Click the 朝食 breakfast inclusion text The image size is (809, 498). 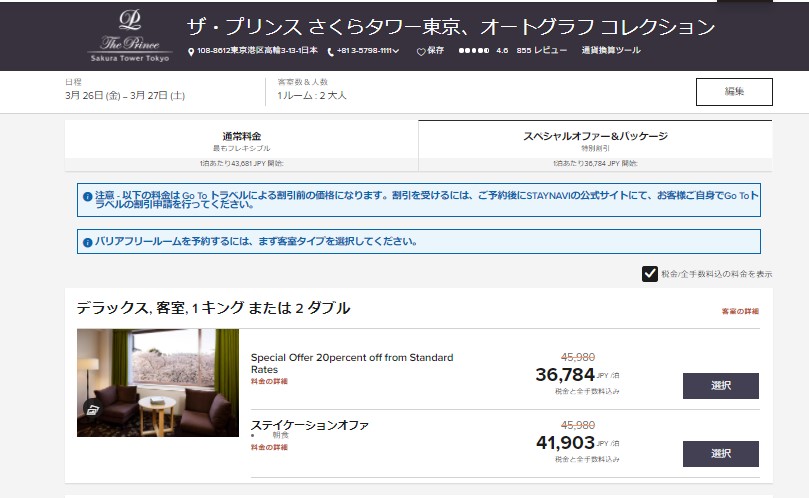(x=280, y=436)
